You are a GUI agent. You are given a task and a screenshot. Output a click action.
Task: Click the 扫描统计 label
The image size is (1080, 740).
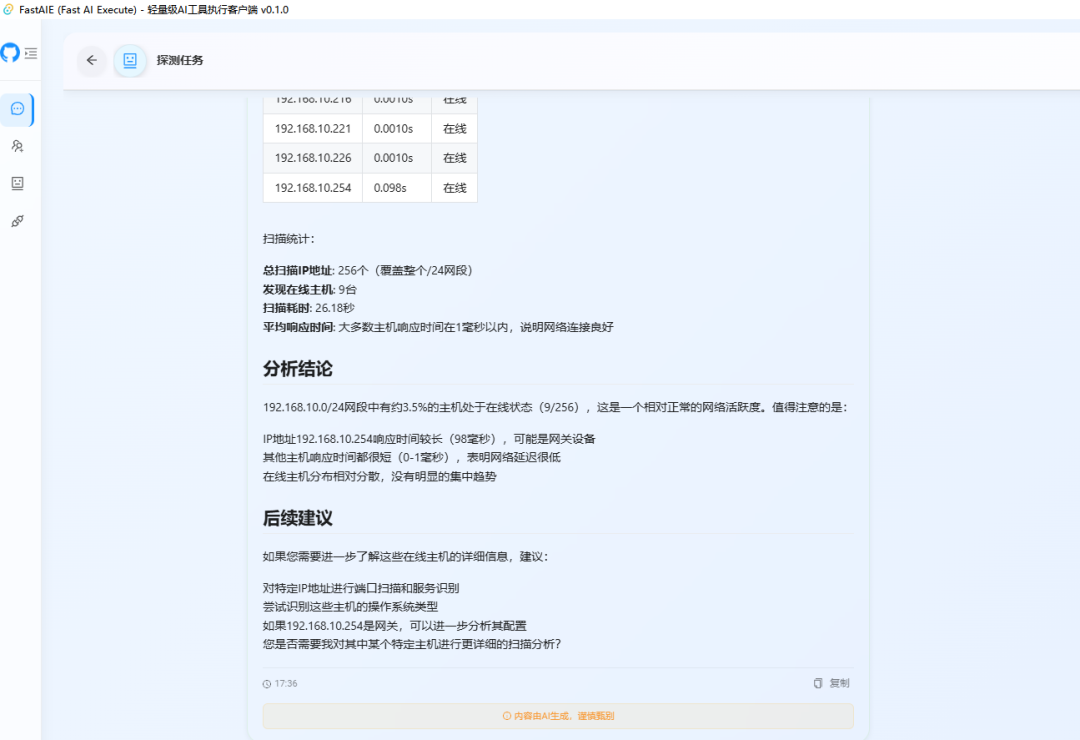coord(289,239)
